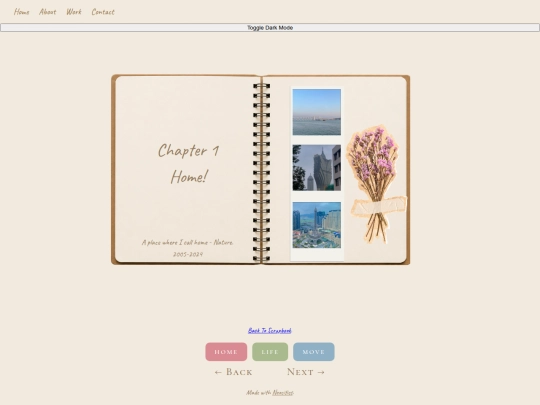Image resolution: width=540 pixels, height=405 pixels.
Task: Open the Contact nav link
Action: (x=103, y=12)
